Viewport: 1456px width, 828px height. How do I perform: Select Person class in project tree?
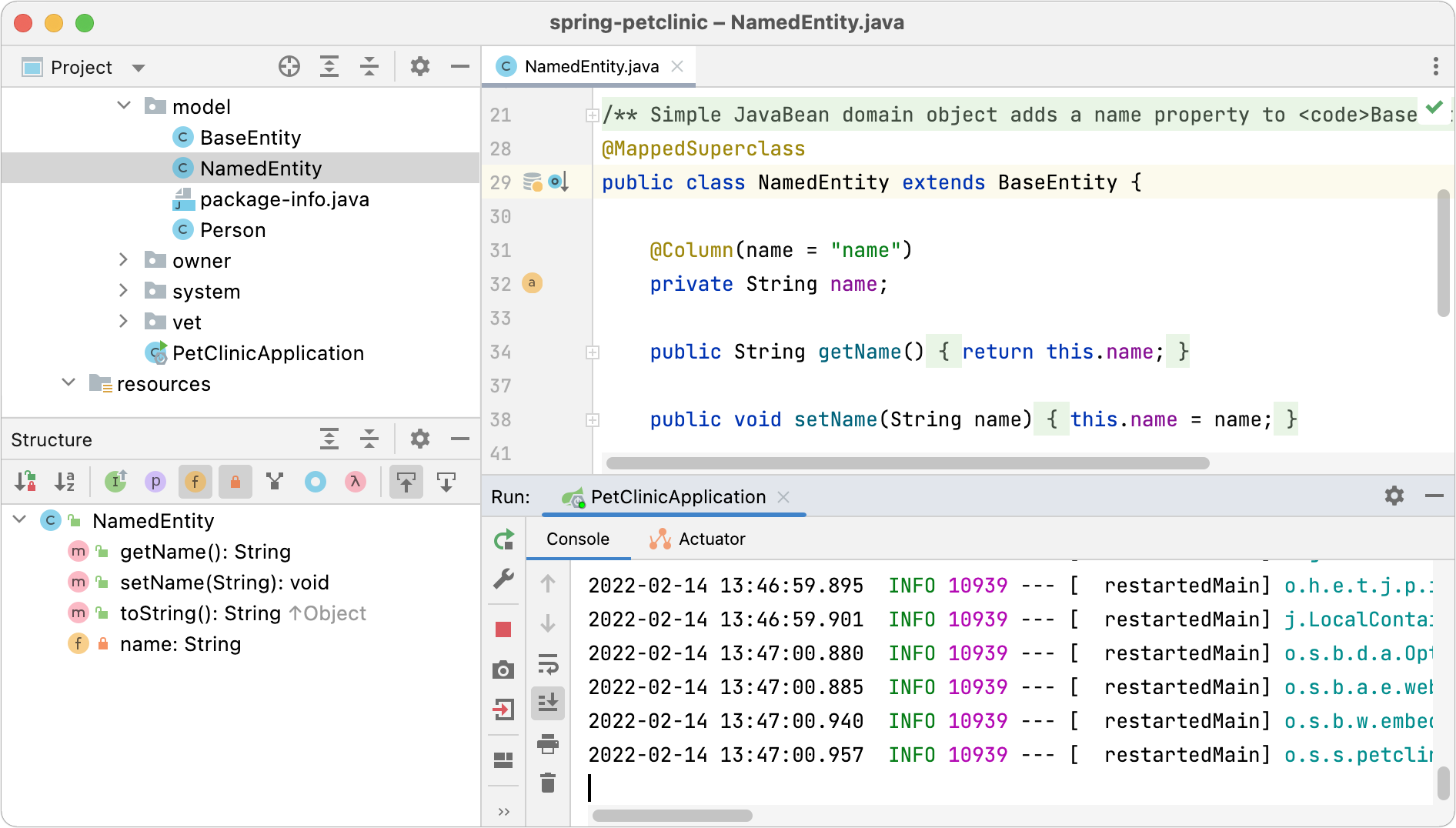point(232,229)
